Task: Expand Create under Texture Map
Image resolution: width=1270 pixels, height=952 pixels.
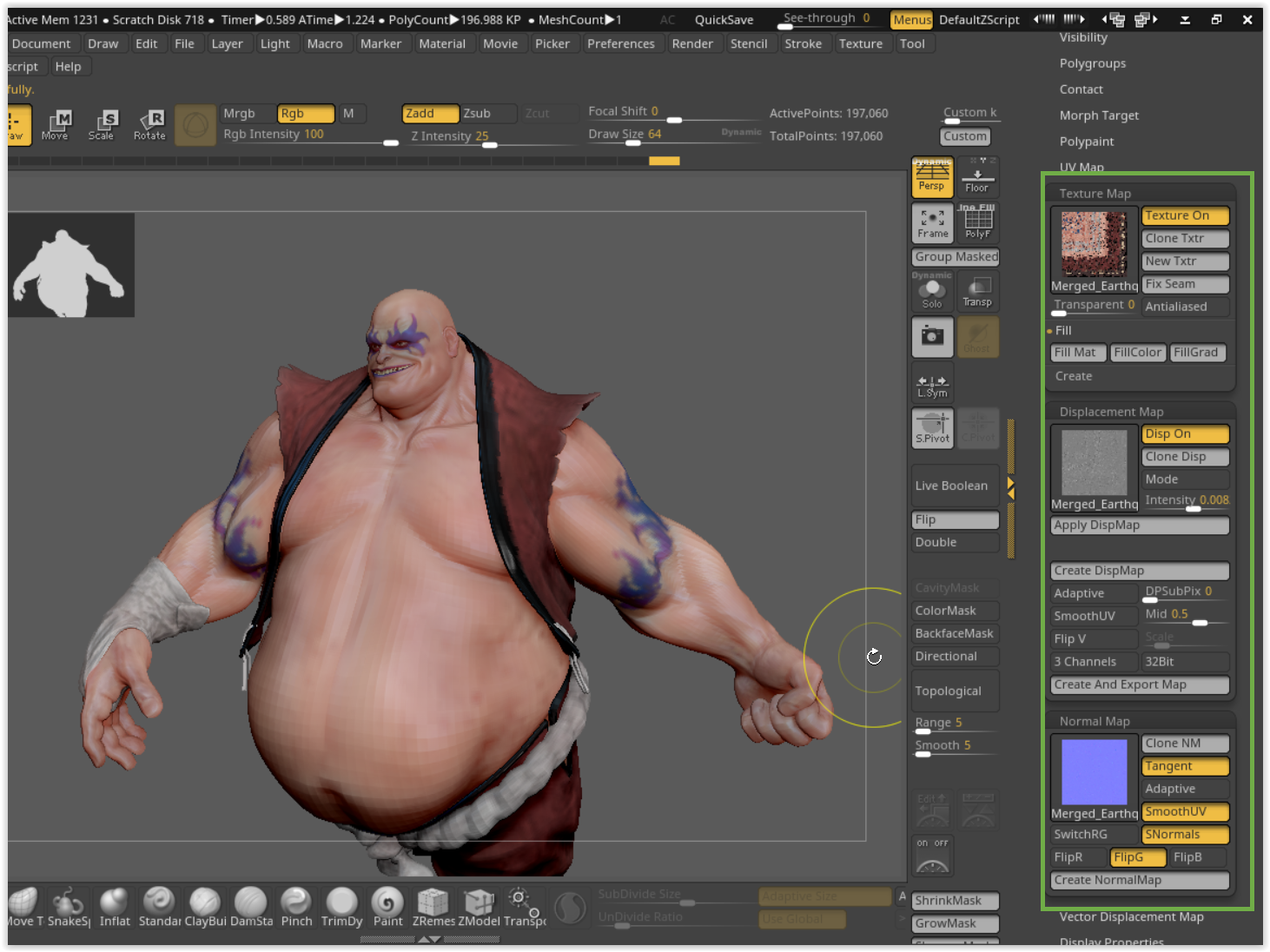Action: (x=1074, y=376)
